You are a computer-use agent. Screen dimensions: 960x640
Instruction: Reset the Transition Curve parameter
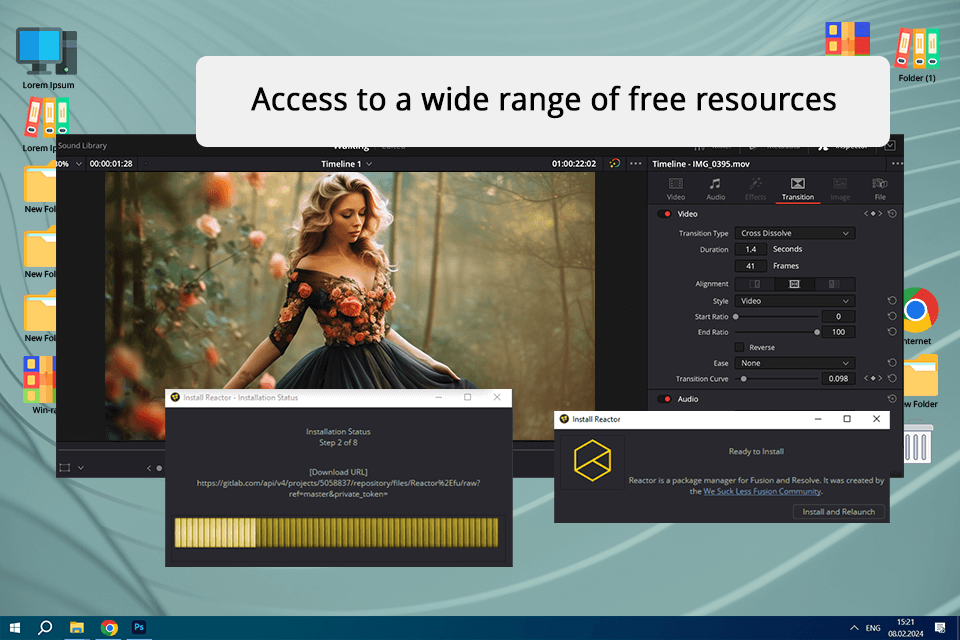tap(892, 378)
